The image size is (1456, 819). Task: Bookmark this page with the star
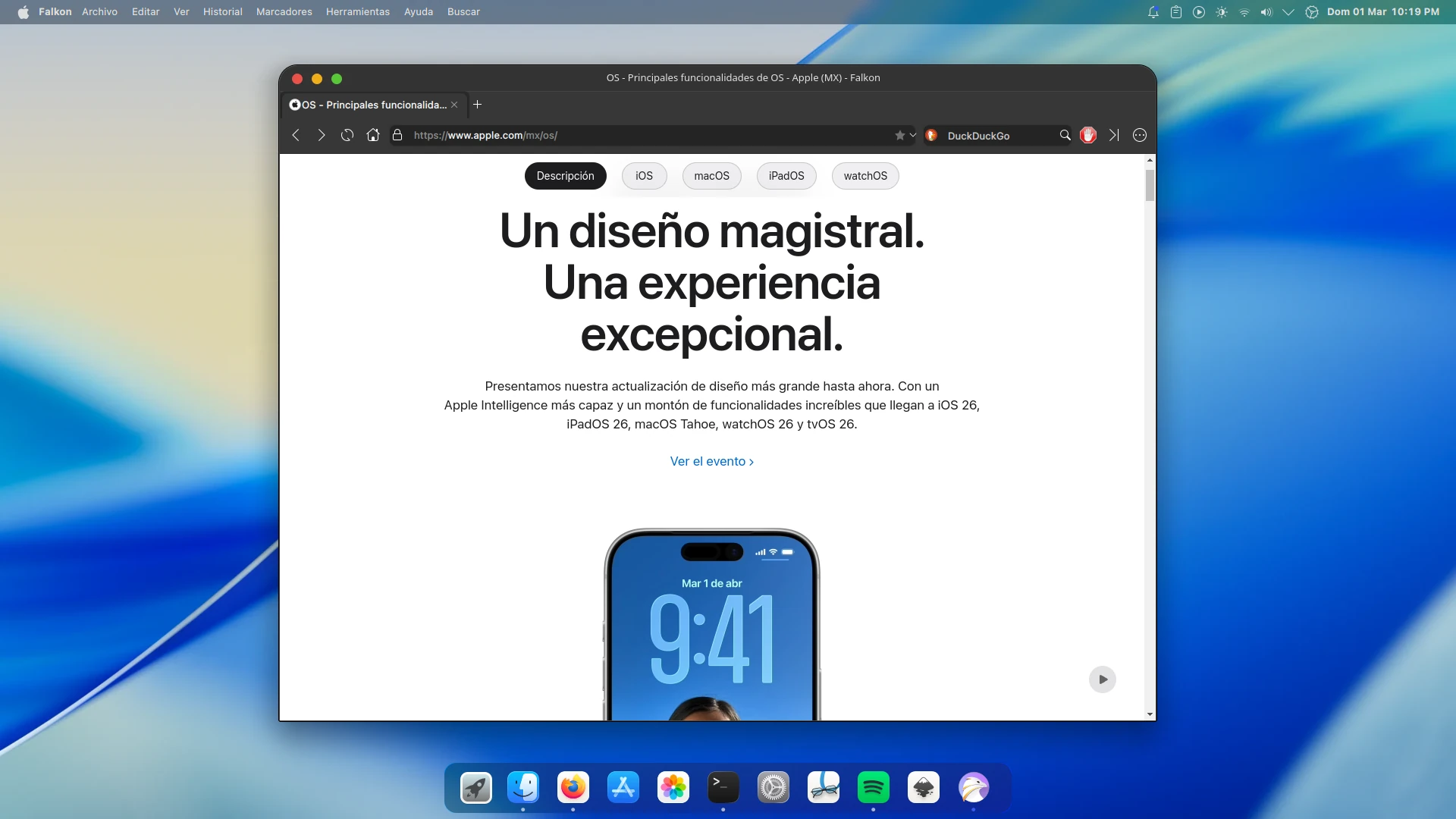[x=899, y=135]
